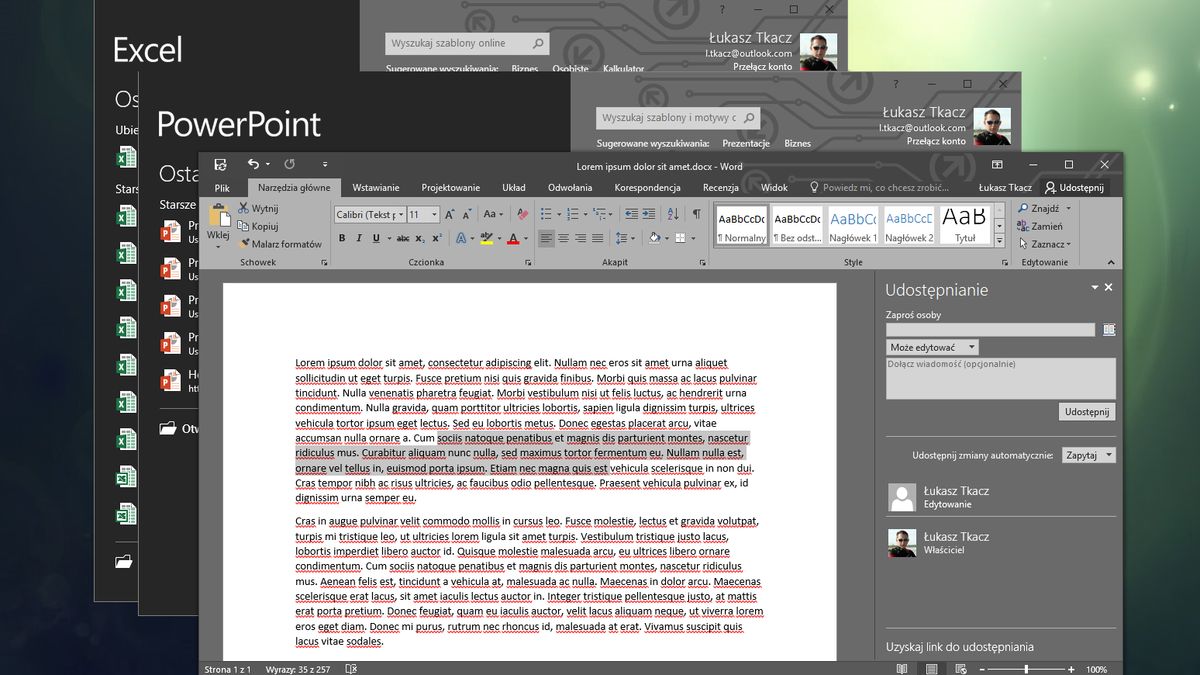Click the Zaproś osoby input field

click(x=991, y=330)
